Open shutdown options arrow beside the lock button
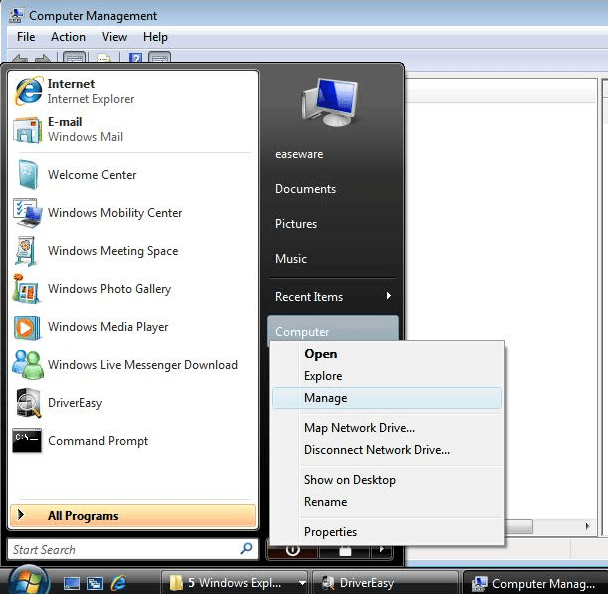The height and width of the screenshot is (594, 608). [382, 550]
